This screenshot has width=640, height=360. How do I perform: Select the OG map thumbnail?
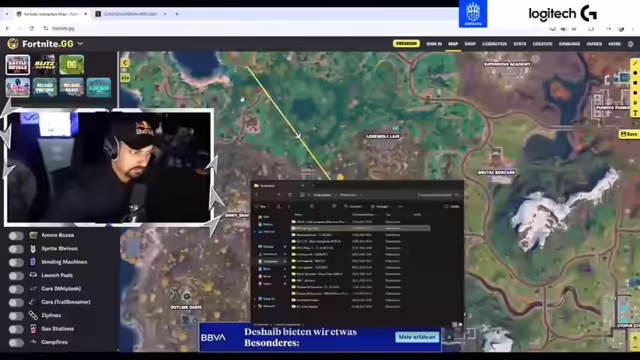click(71, 65)
